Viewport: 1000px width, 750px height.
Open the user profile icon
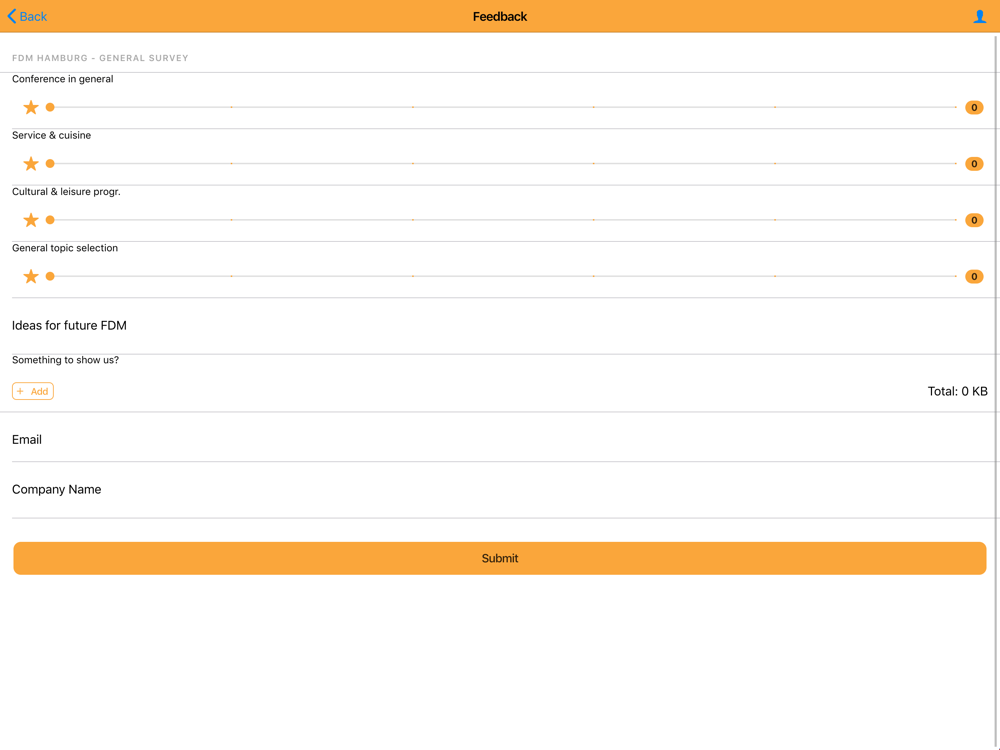click(980, 17)
